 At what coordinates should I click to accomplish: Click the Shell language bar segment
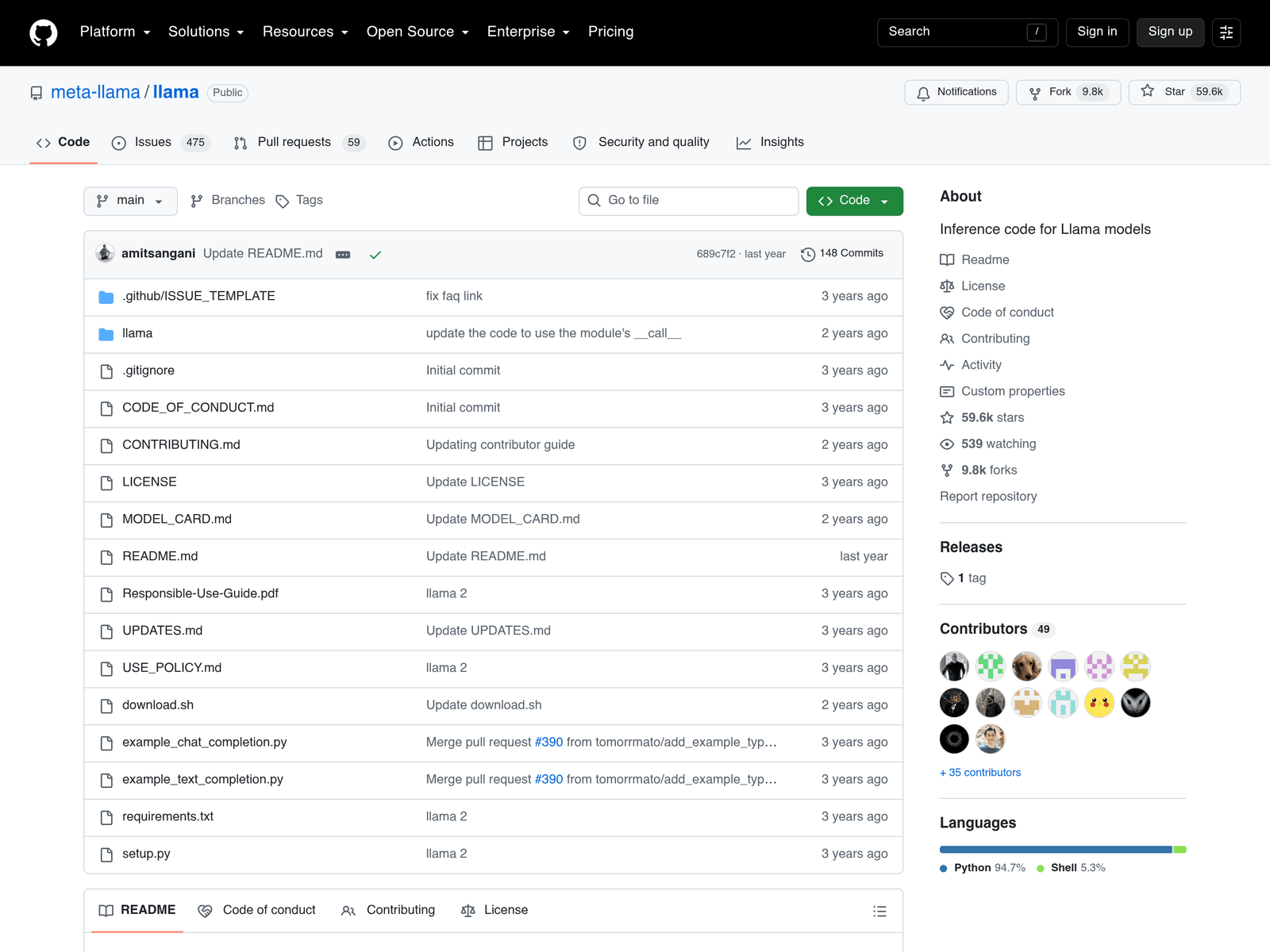pyautogui.click(x=1180, y=850)
